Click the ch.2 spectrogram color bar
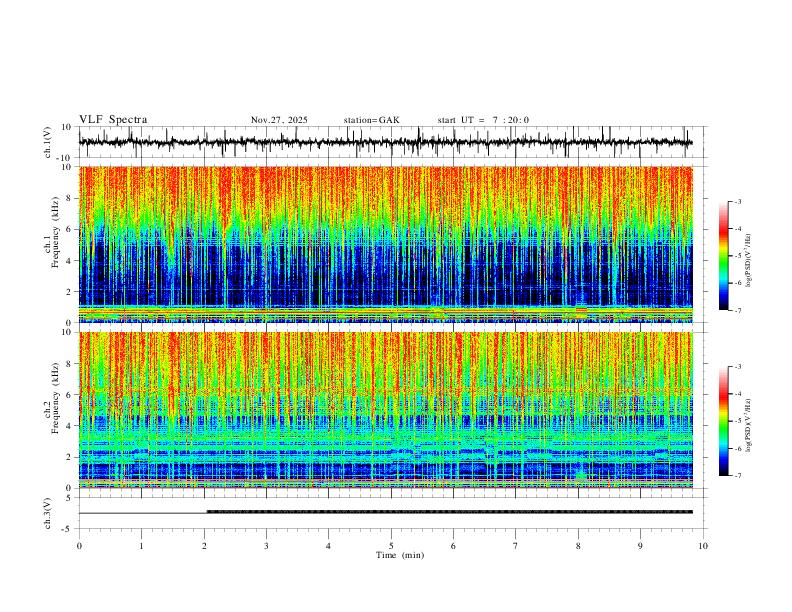The height and width of the screenshot is (612, 792). pos(723,421)
